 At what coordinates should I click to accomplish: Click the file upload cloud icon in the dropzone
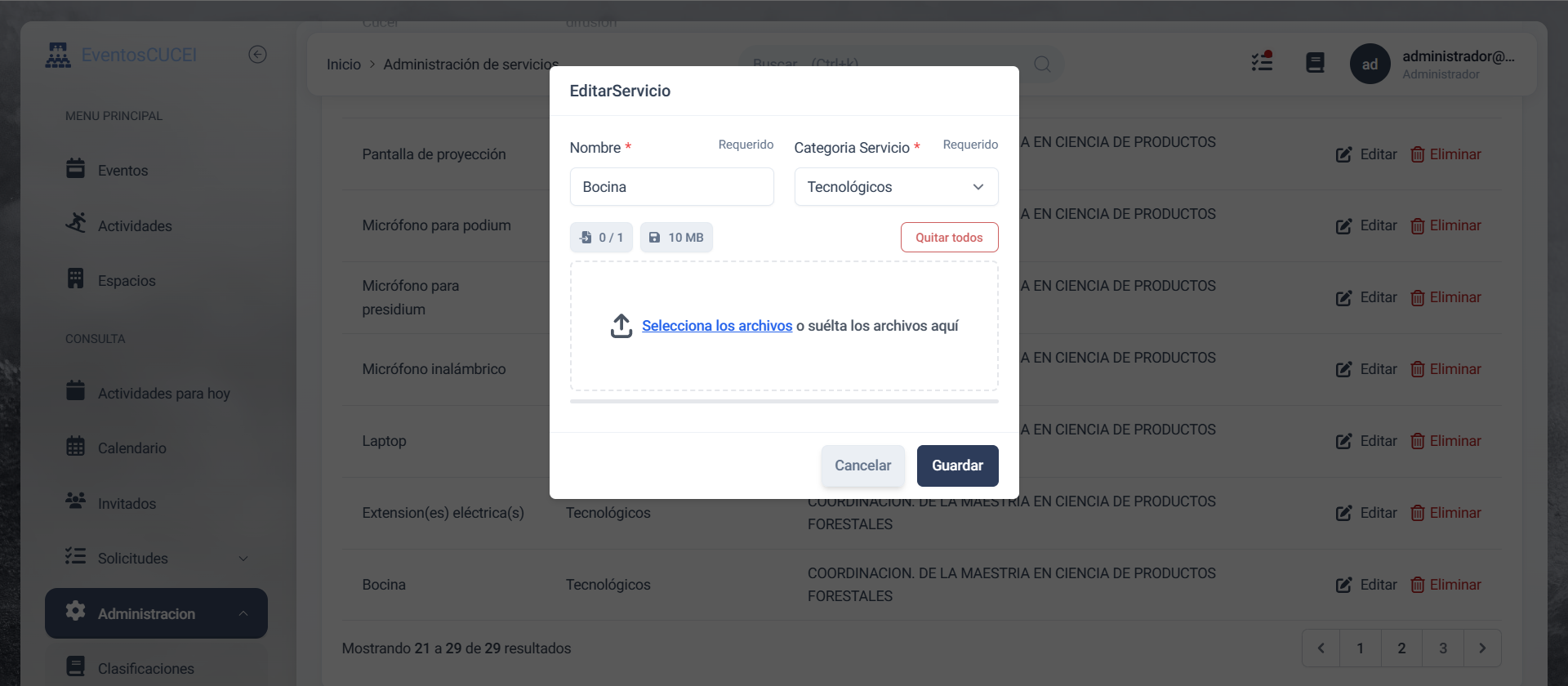point(621,325)
